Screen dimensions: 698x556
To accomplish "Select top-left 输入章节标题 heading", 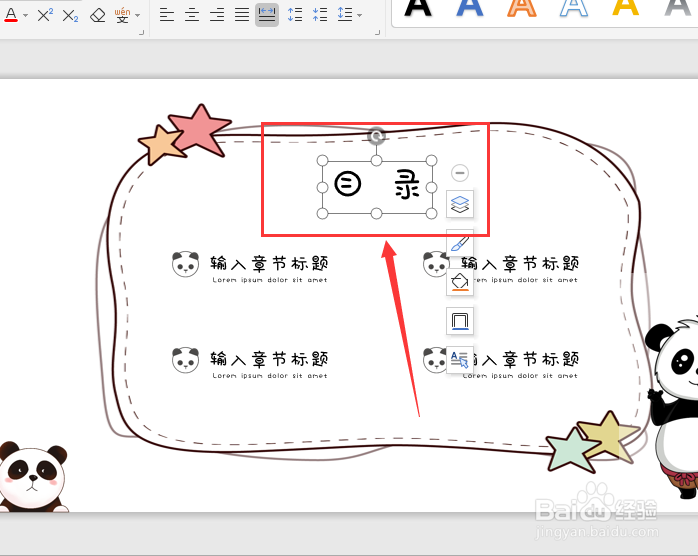I will click(269, 264).
